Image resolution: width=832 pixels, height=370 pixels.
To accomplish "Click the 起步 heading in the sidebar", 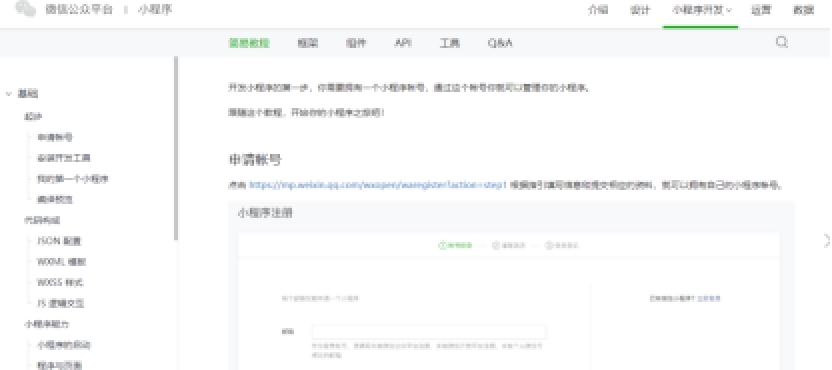I will click(33, 116).
